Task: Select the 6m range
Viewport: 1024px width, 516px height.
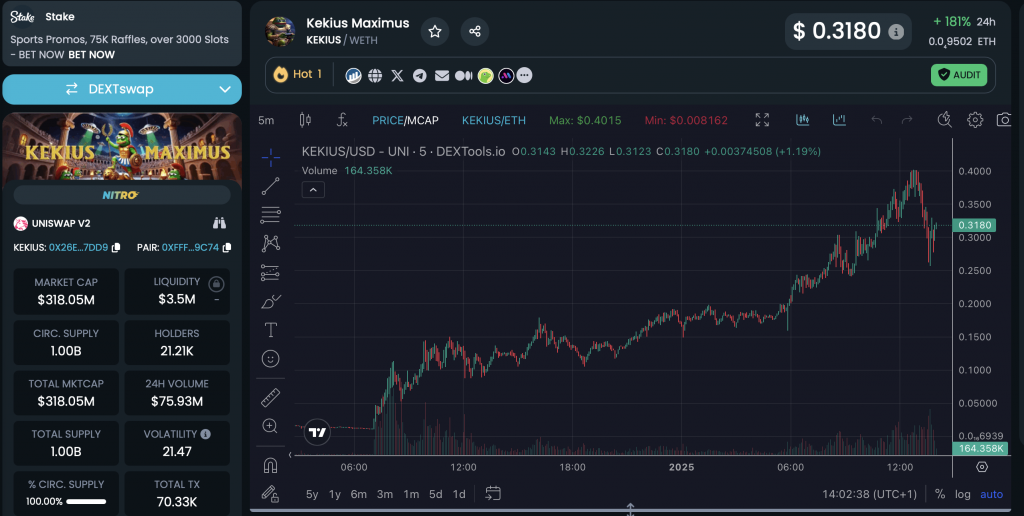Action: pyautogui.click(x=359, y=494)
